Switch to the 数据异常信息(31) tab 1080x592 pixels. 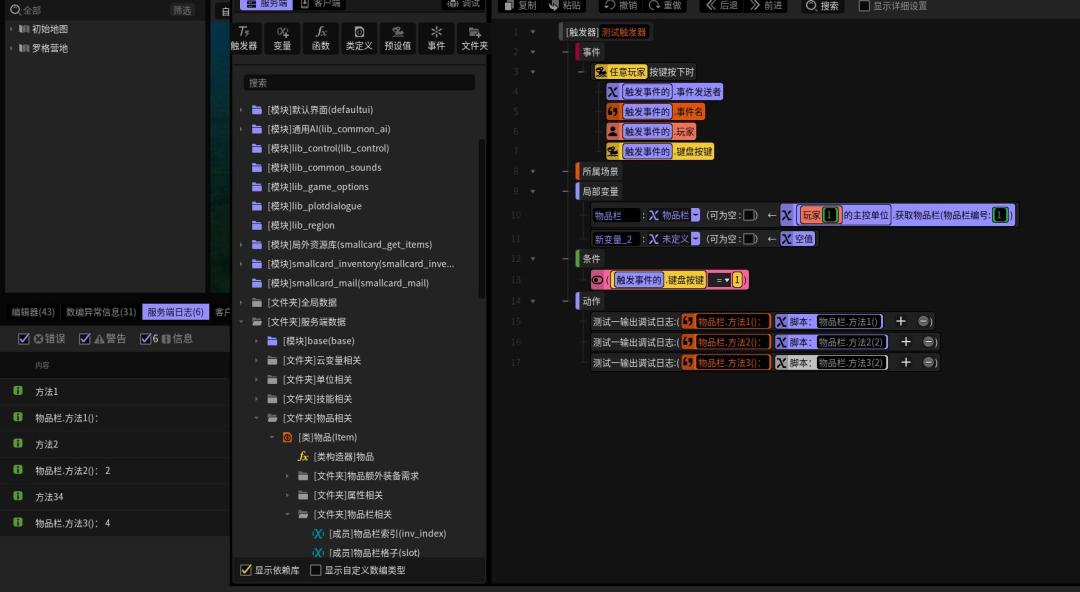point(101,312)
